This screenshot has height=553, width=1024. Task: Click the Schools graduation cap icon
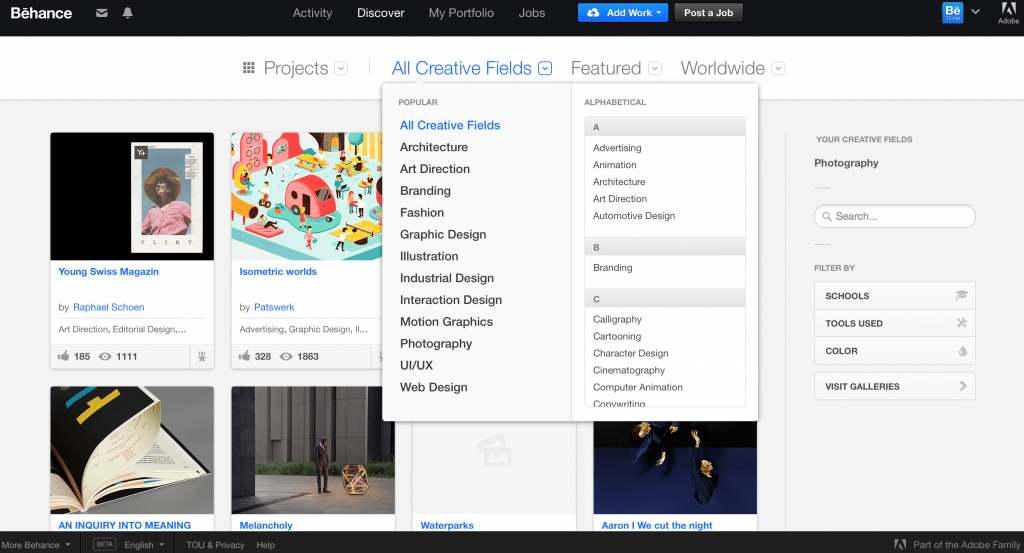coord(961,295)
